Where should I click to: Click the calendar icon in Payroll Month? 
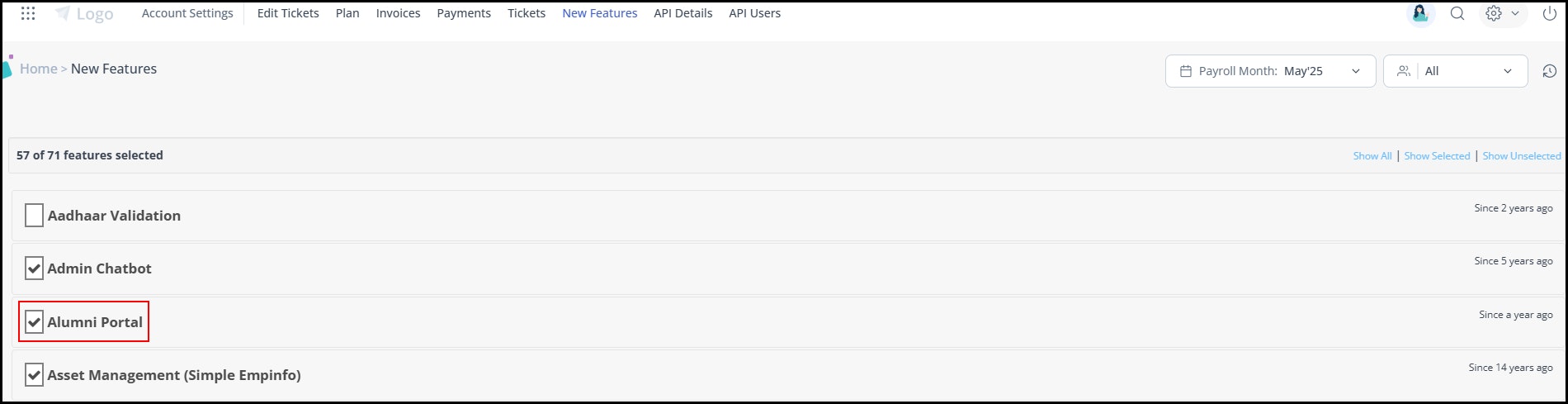[1186, 71]
